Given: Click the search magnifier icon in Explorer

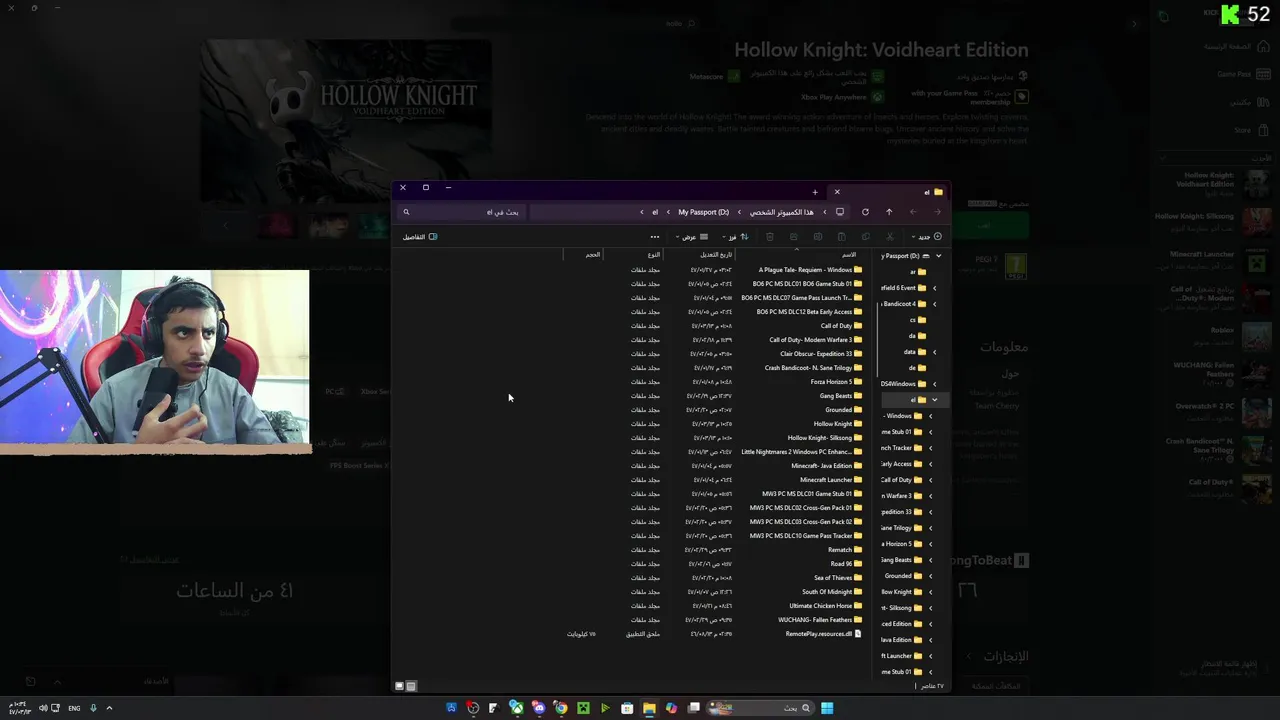Looking at the screenshot, I should [406, 212].
